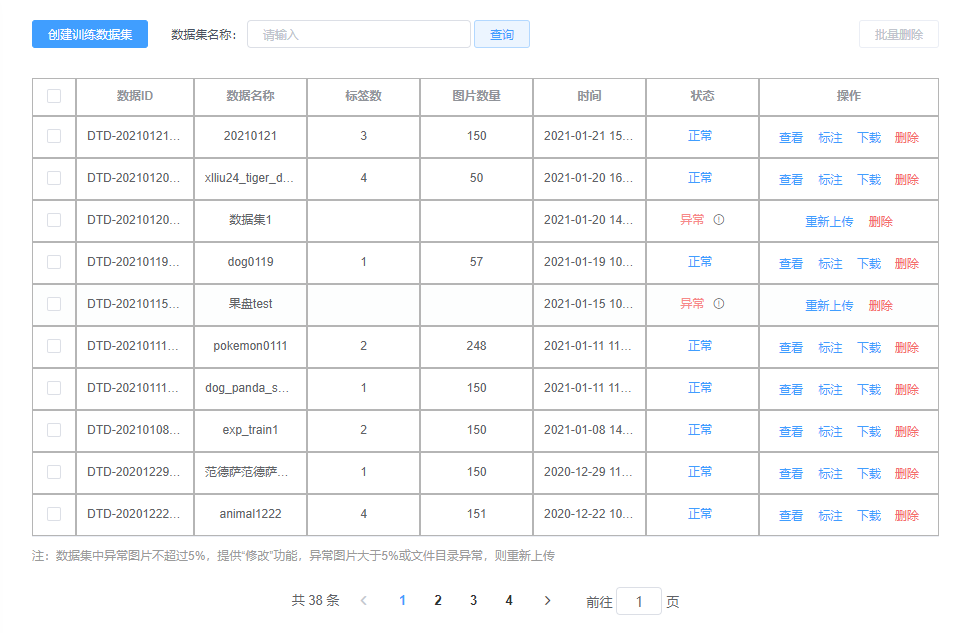The image size is (971, 633).
Task: Click 查看 in pokemon0111 row
Action: tap(791, 348)
